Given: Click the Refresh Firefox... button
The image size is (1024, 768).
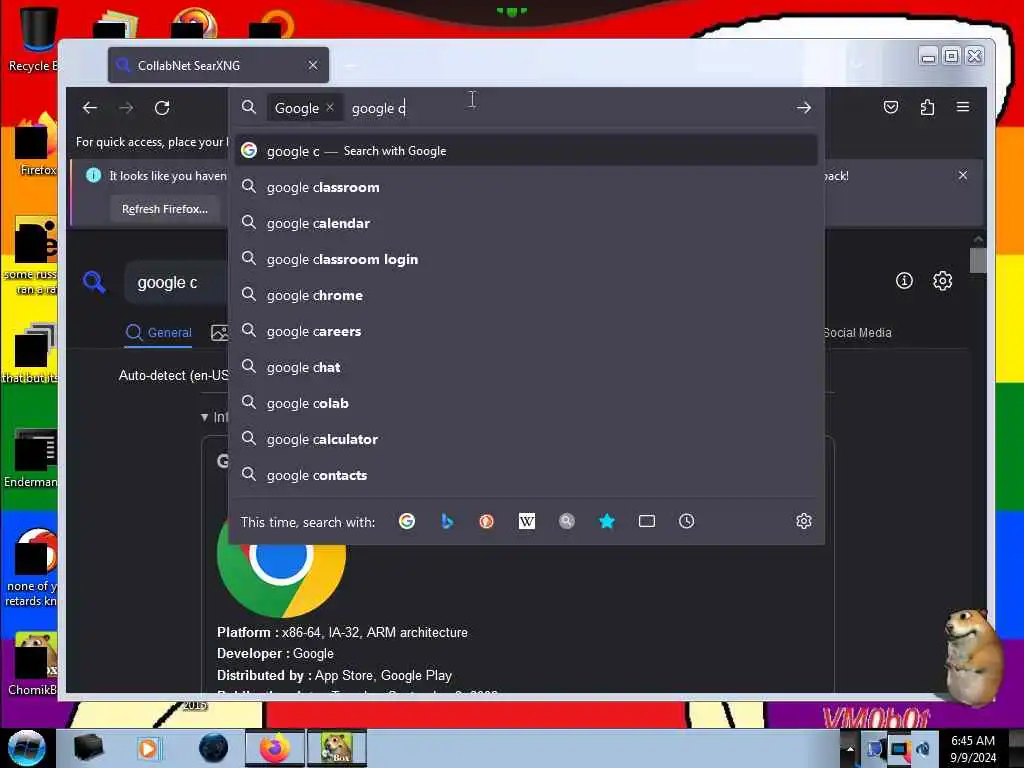Looking at the screenshot, I should click(165, 209).
